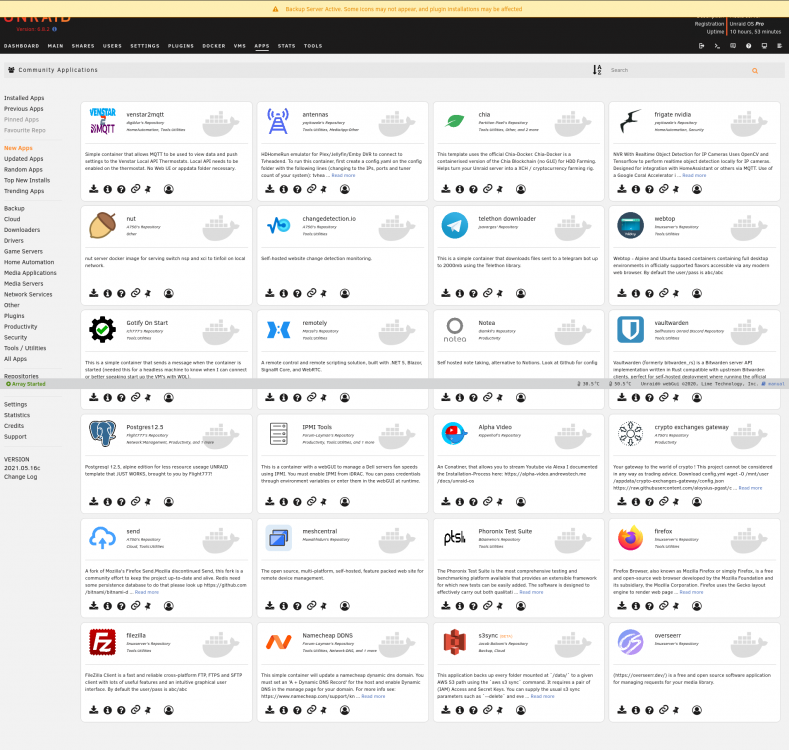Screen dimensions: 789x750
Task: Install the venstar2mqtt app
Action: pyautogui.click(x=94, y=189)
